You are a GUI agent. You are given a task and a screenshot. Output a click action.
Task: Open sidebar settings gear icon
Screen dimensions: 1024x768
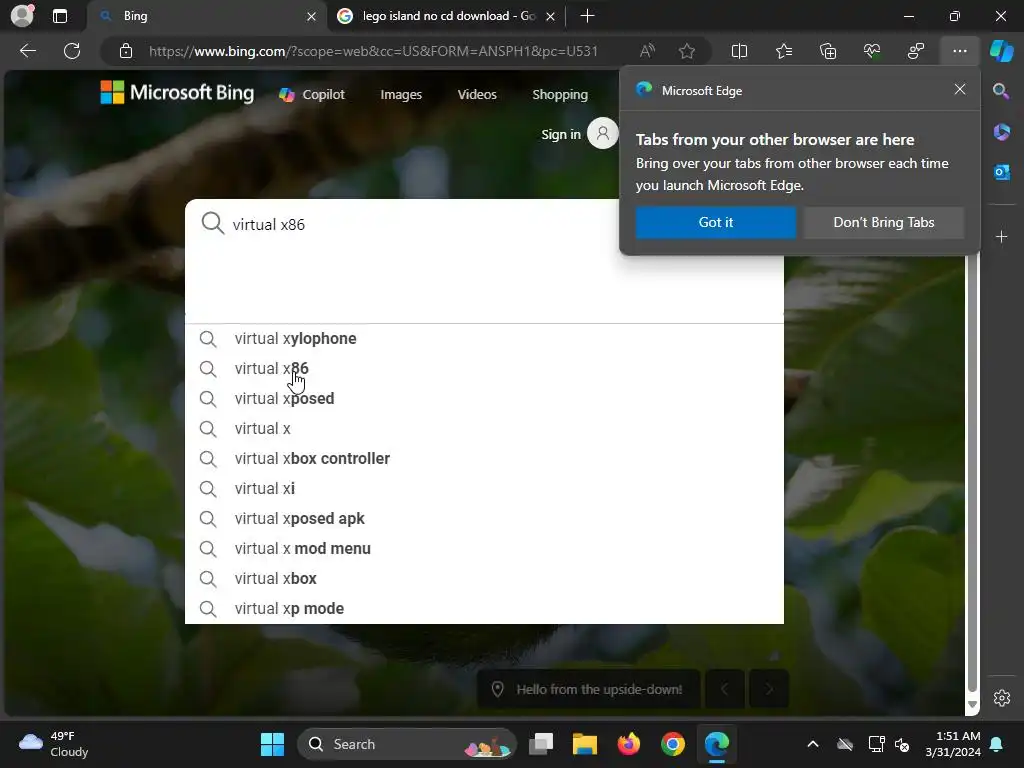1001,698
